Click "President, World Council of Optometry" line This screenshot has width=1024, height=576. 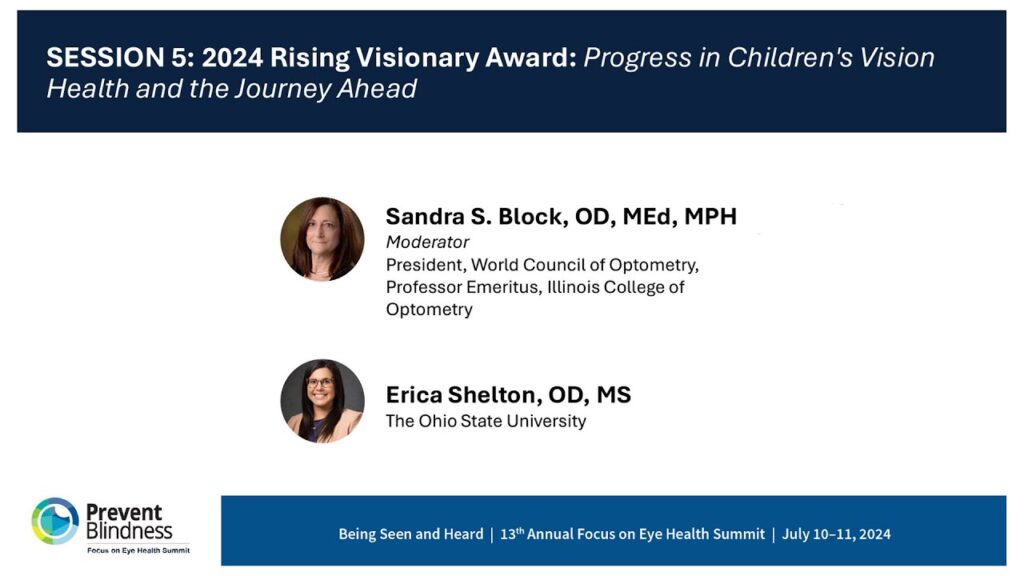tap(542, 265)
